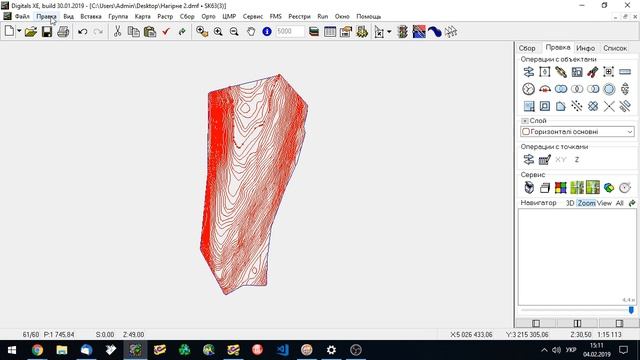Open the Растр menu

coord(165,17)
